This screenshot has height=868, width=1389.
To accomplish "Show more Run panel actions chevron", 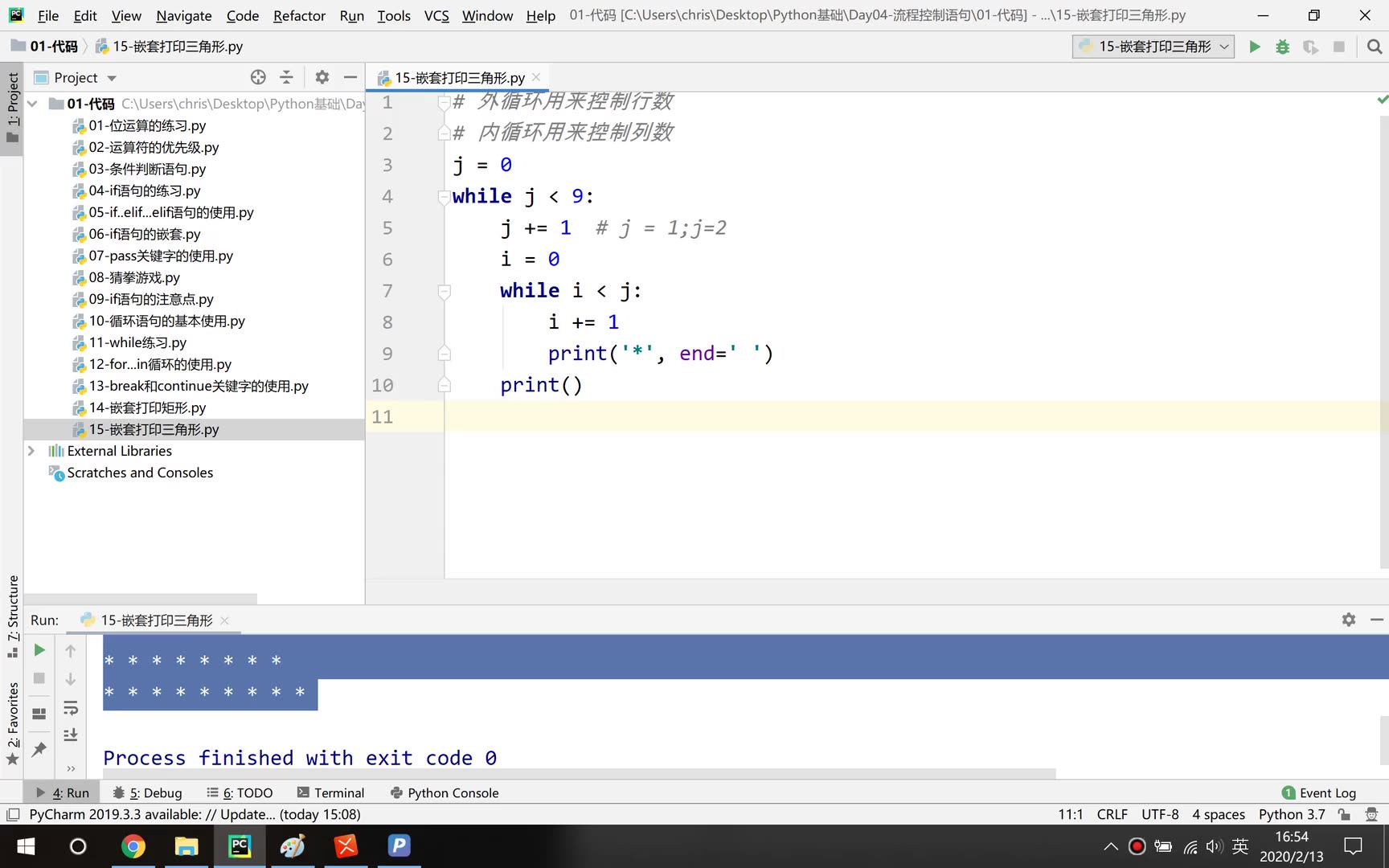I will (x=71, y=768).
